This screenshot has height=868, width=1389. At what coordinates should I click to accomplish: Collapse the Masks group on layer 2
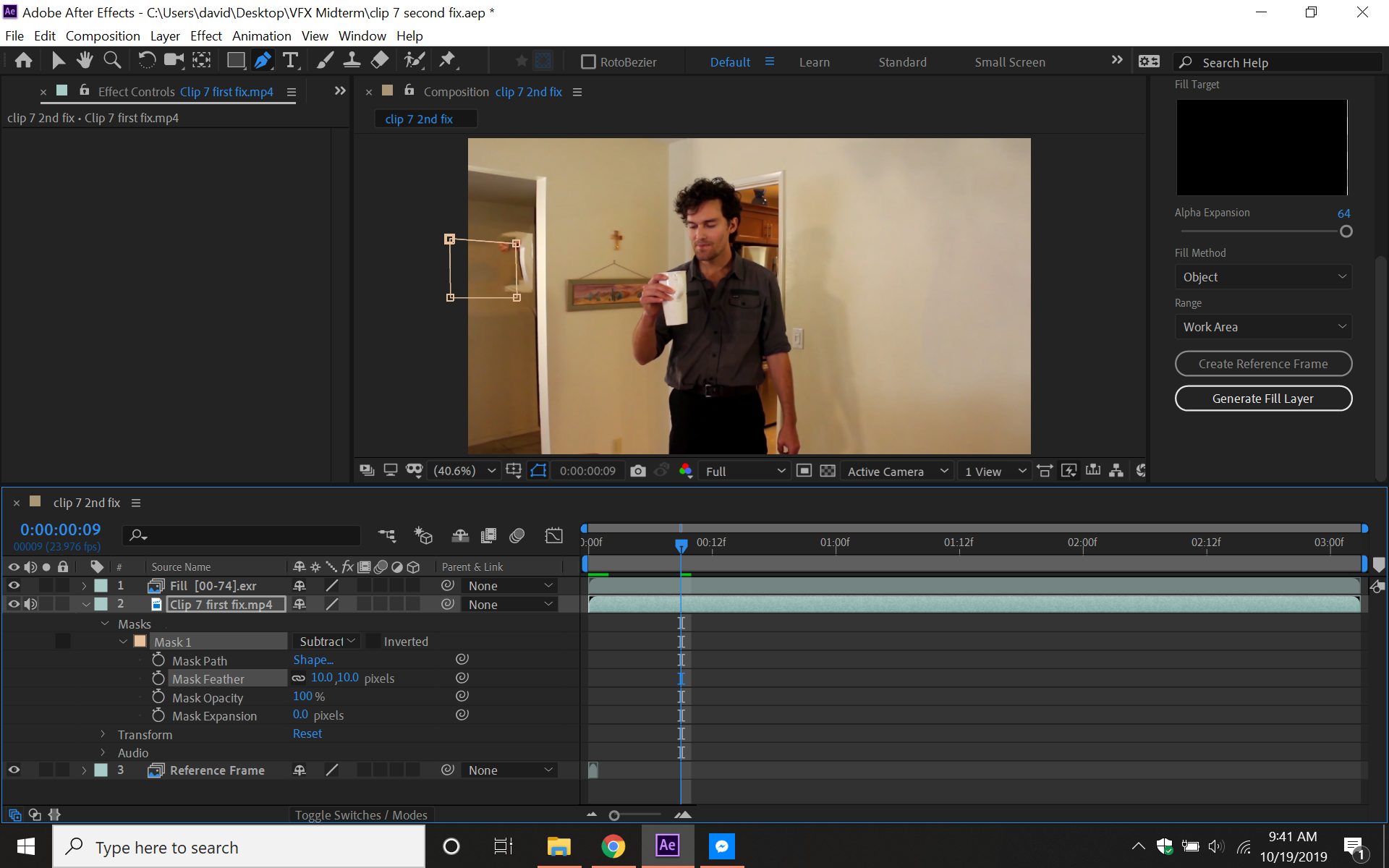click(x=105, y=624)
